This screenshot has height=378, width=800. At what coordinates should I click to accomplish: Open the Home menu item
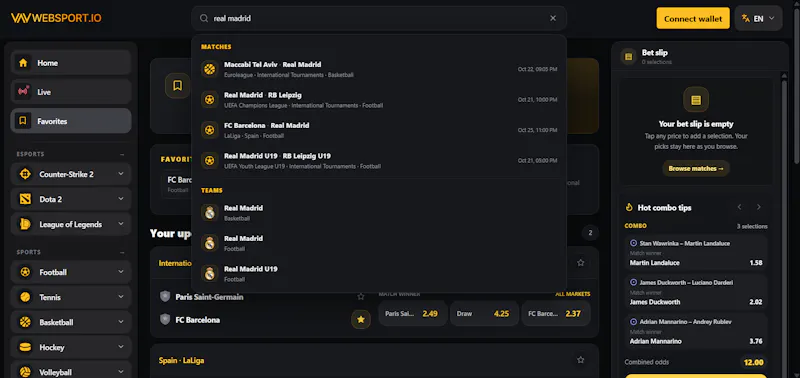(71, 63)
